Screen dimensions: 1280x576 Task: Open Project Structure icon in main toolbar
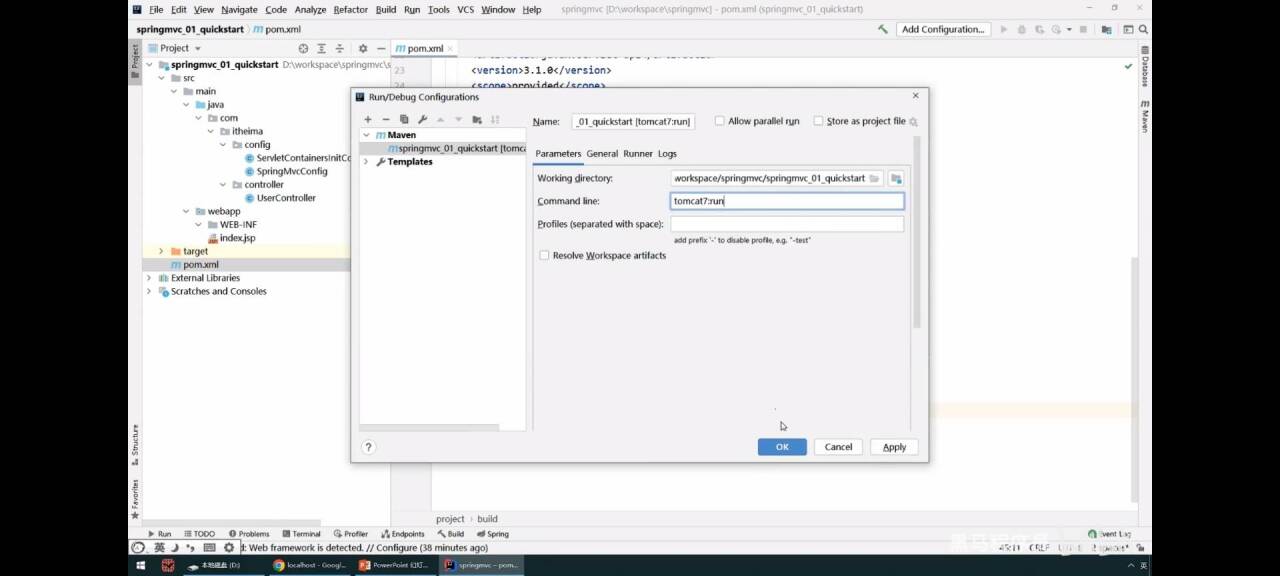tap(1107, 29)
